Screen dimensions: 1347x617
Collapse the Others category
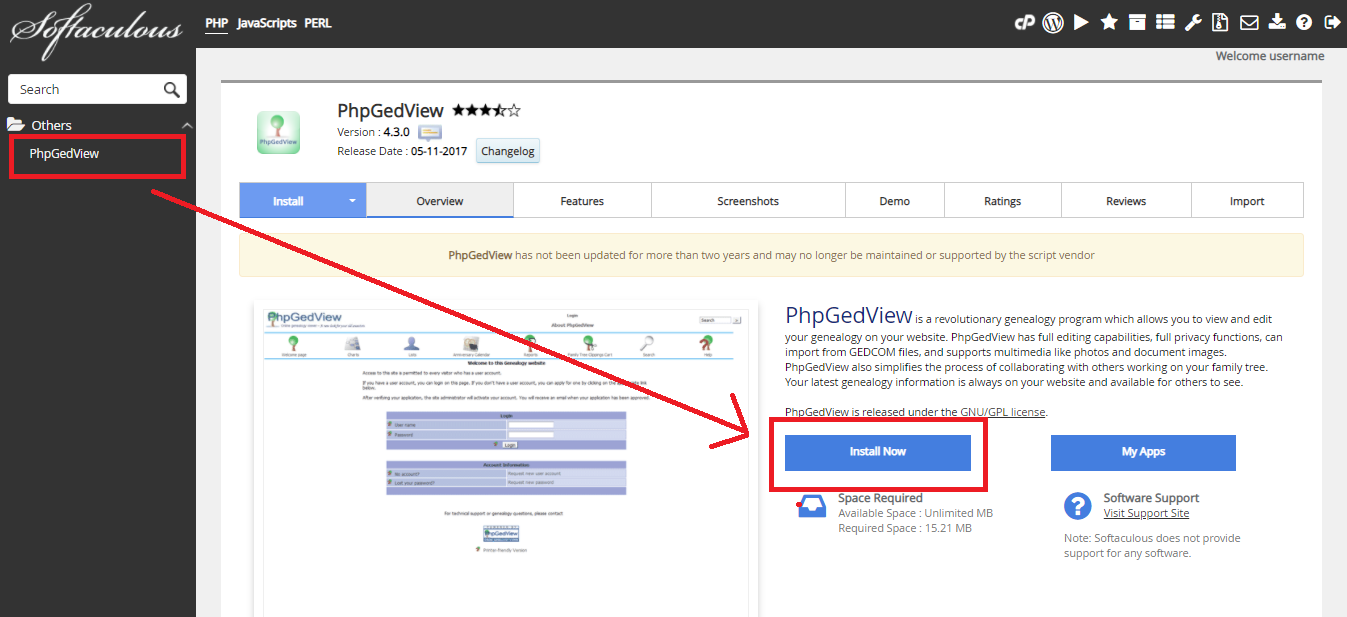click(186, 125)
